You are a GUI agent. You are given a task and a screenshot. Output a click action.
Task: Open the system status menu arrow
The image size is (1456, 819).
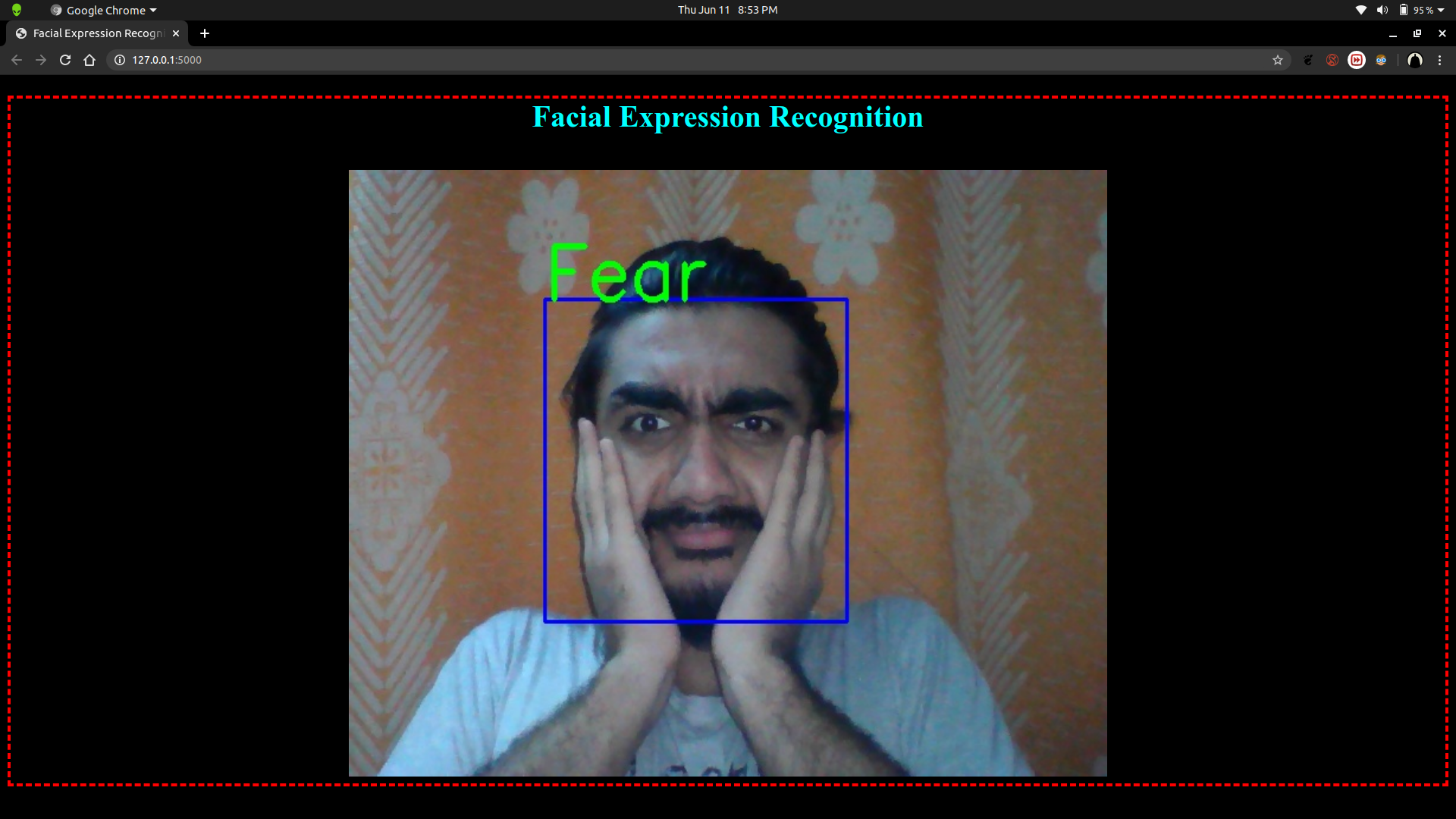[x=1441, y=10]
